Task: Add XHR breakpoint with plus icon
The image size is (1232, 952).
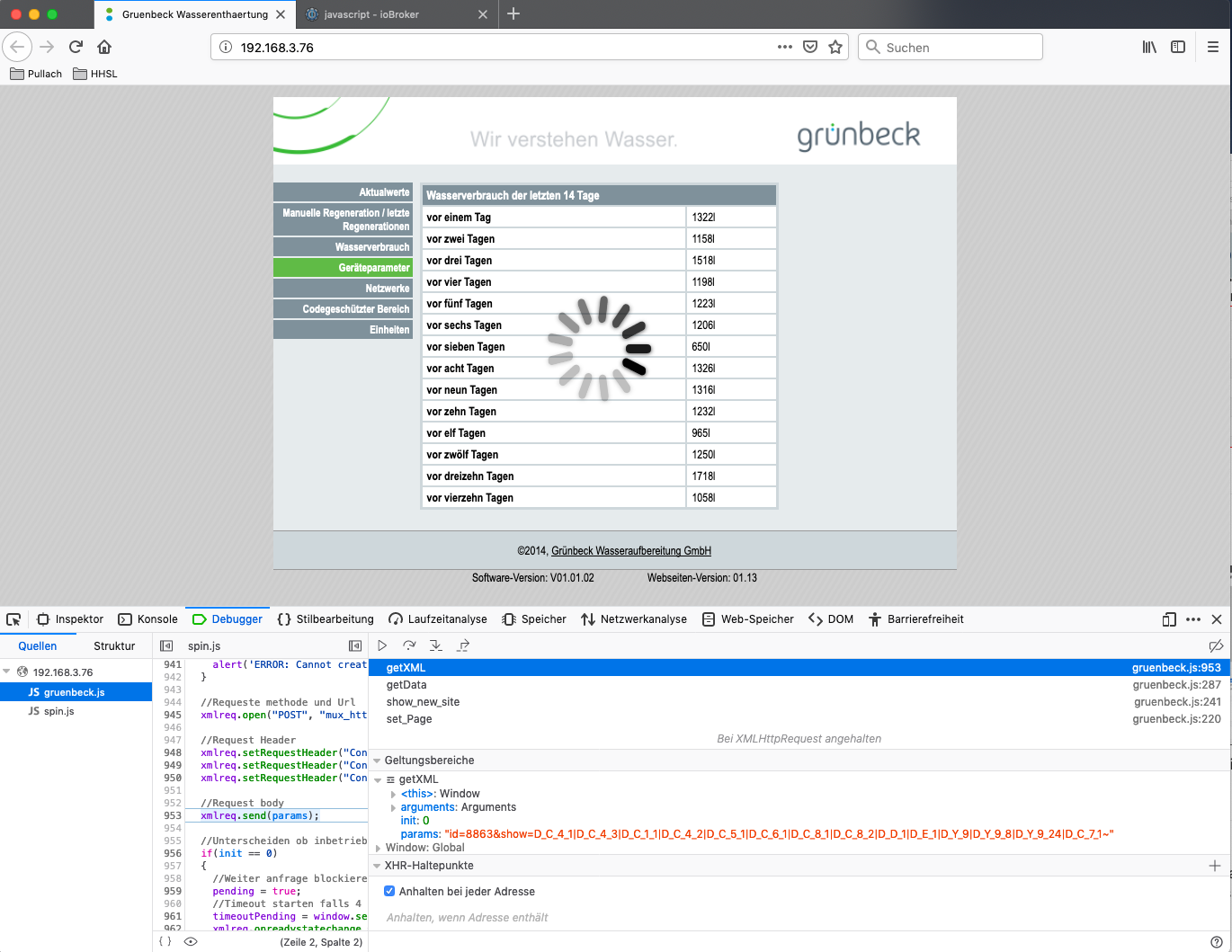Action: point(1215,866)
